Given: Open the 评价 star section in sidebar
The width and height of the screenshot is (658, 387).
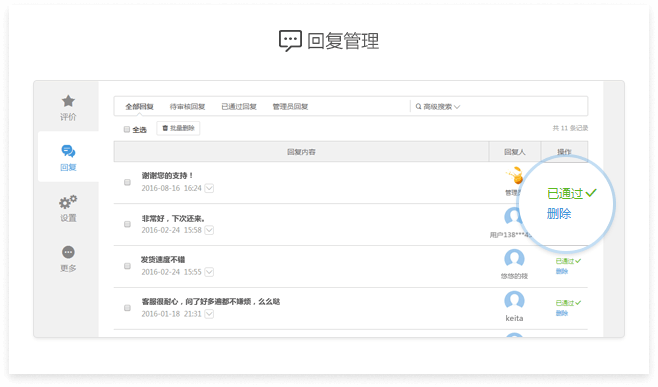Looking at the screenshot, I should pos(68,108).
